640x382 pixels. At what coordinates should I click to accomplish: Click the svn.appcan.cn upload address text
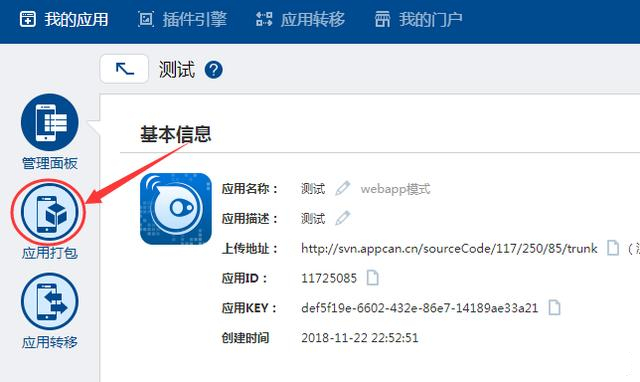pos(449,249)
